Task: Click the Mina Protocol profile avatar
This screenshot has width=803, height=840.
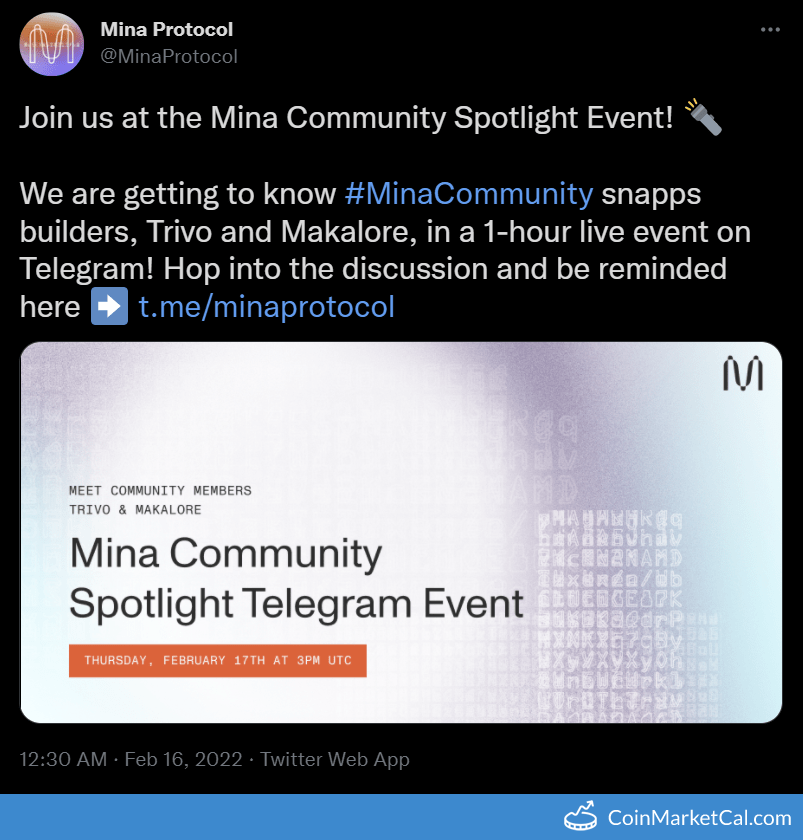Action: point(51,44)
